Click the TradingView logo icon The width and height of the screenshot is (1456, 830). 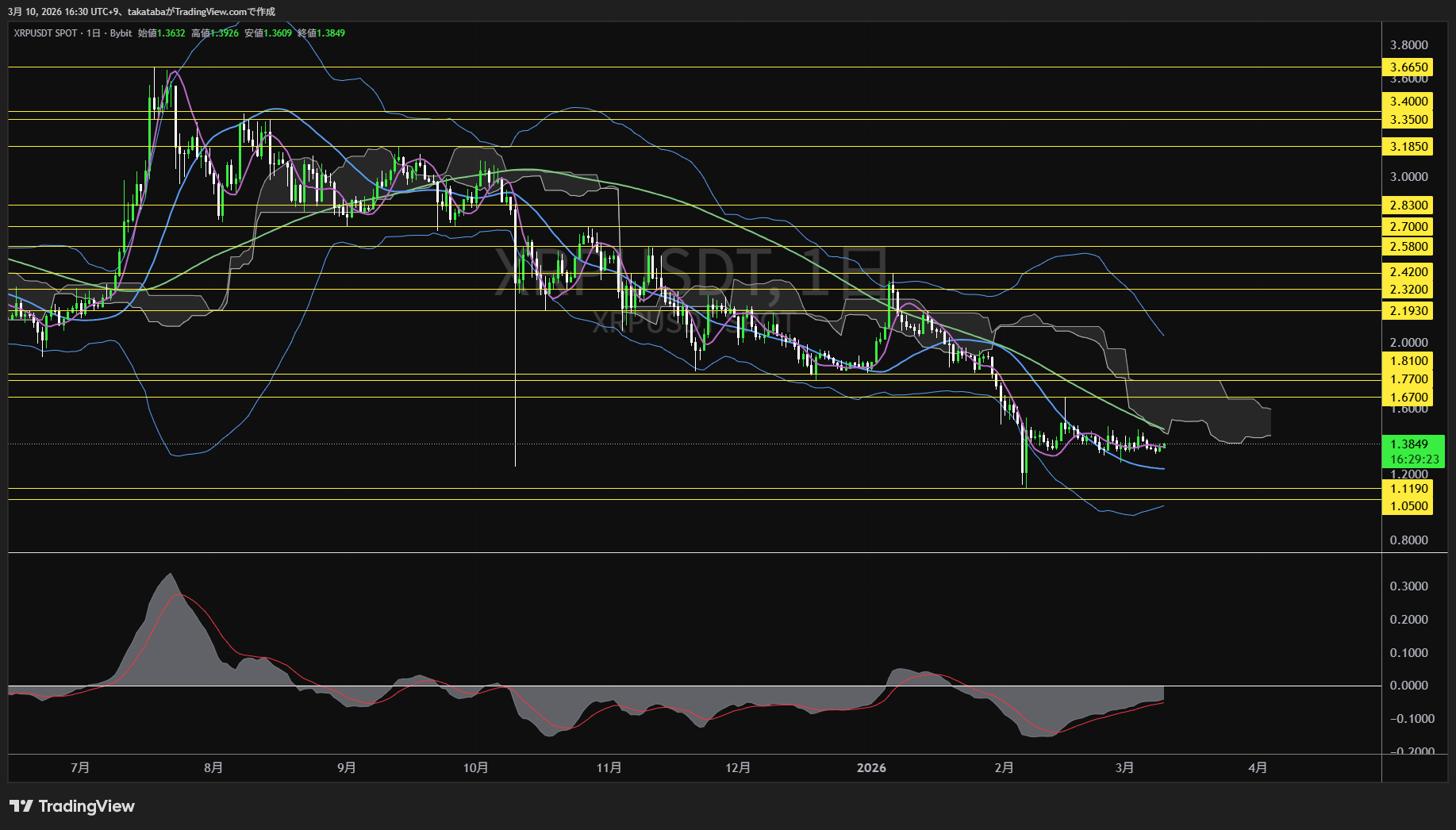21,806
